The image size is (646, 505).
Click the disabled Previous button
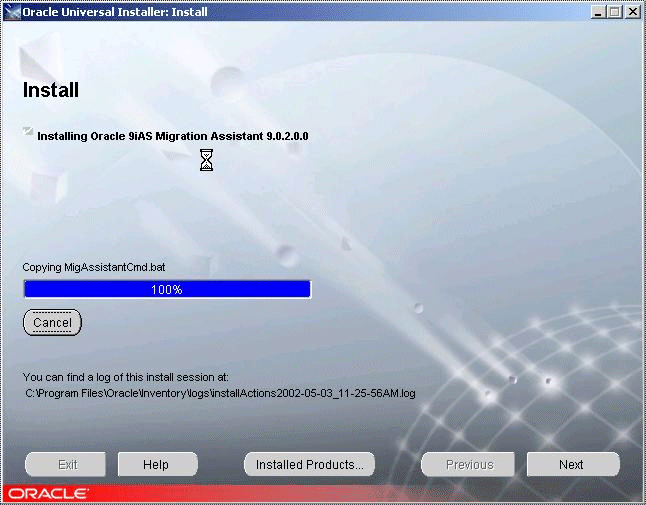(x=468, y=464)
